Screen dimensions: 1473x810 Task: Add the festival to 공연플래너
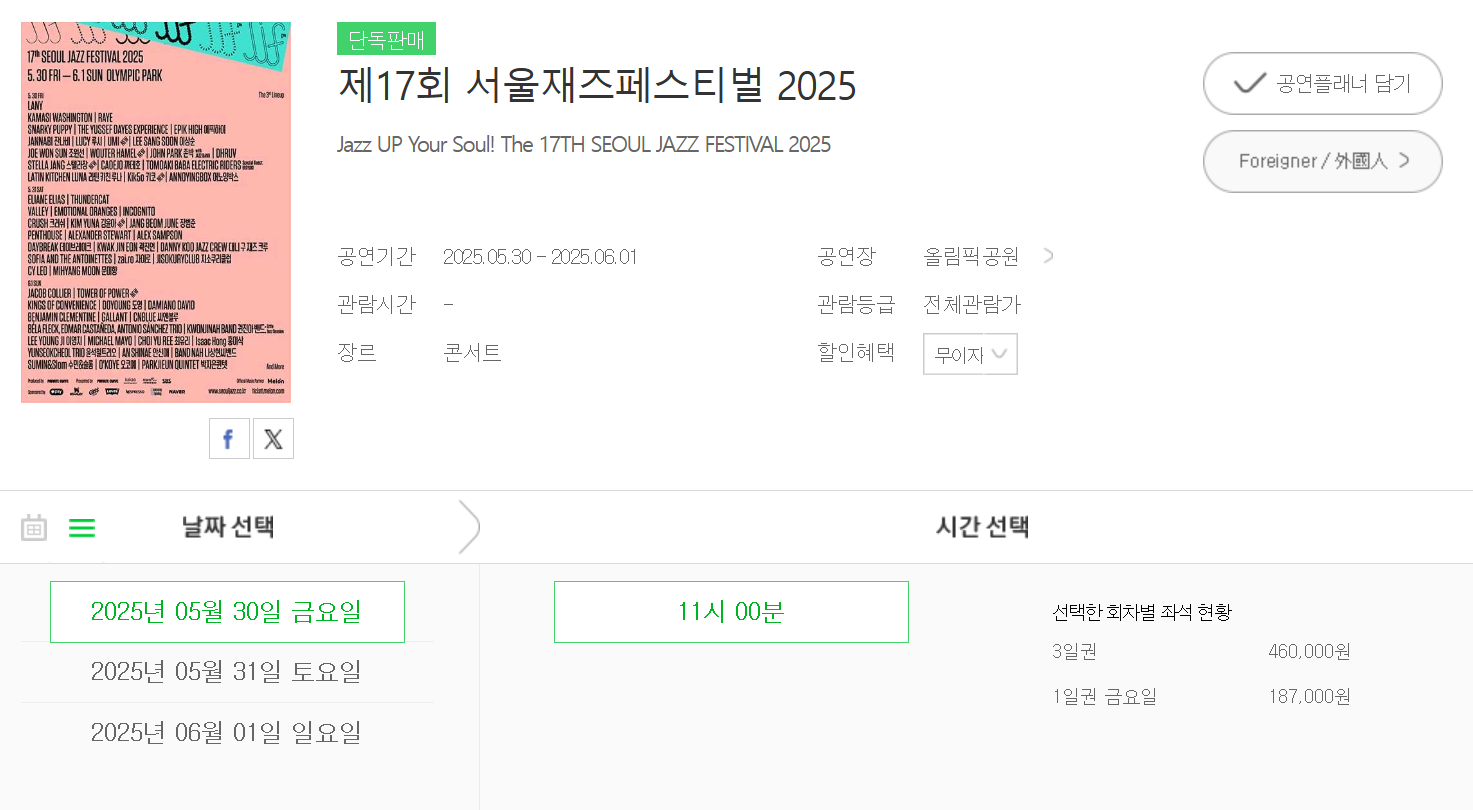[x=1323, y=84]
